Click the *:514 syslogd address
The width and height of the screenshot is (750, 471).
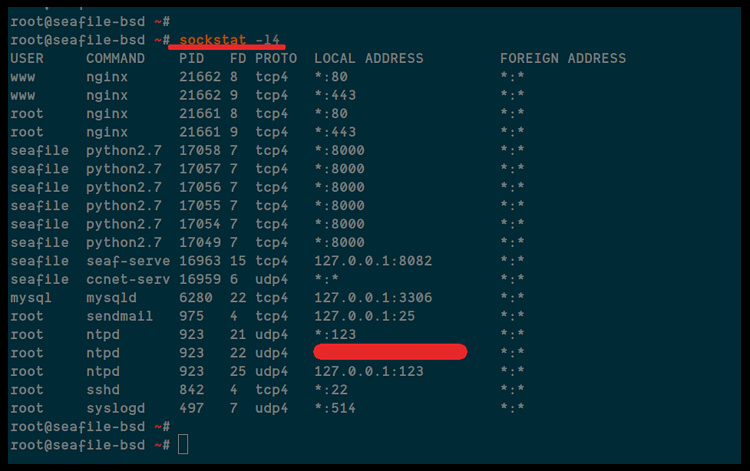334,408
